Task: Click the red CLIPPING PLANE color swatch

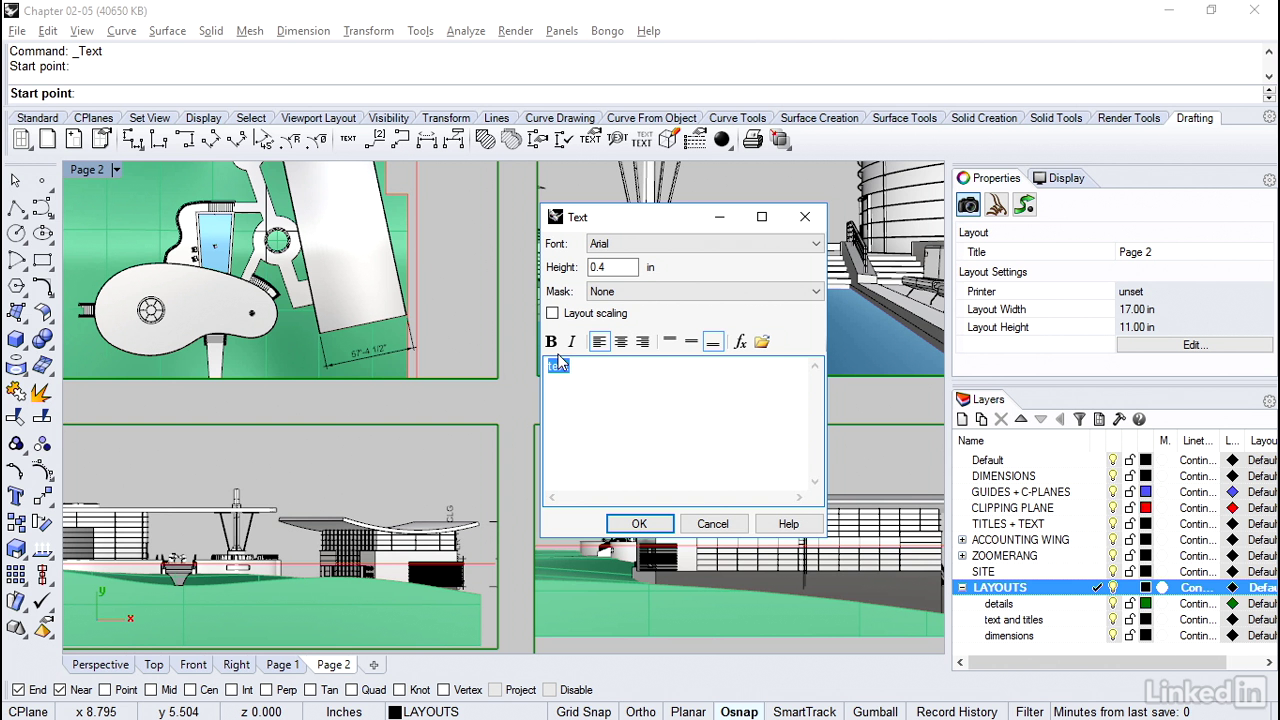Action: click(1146, 508)
